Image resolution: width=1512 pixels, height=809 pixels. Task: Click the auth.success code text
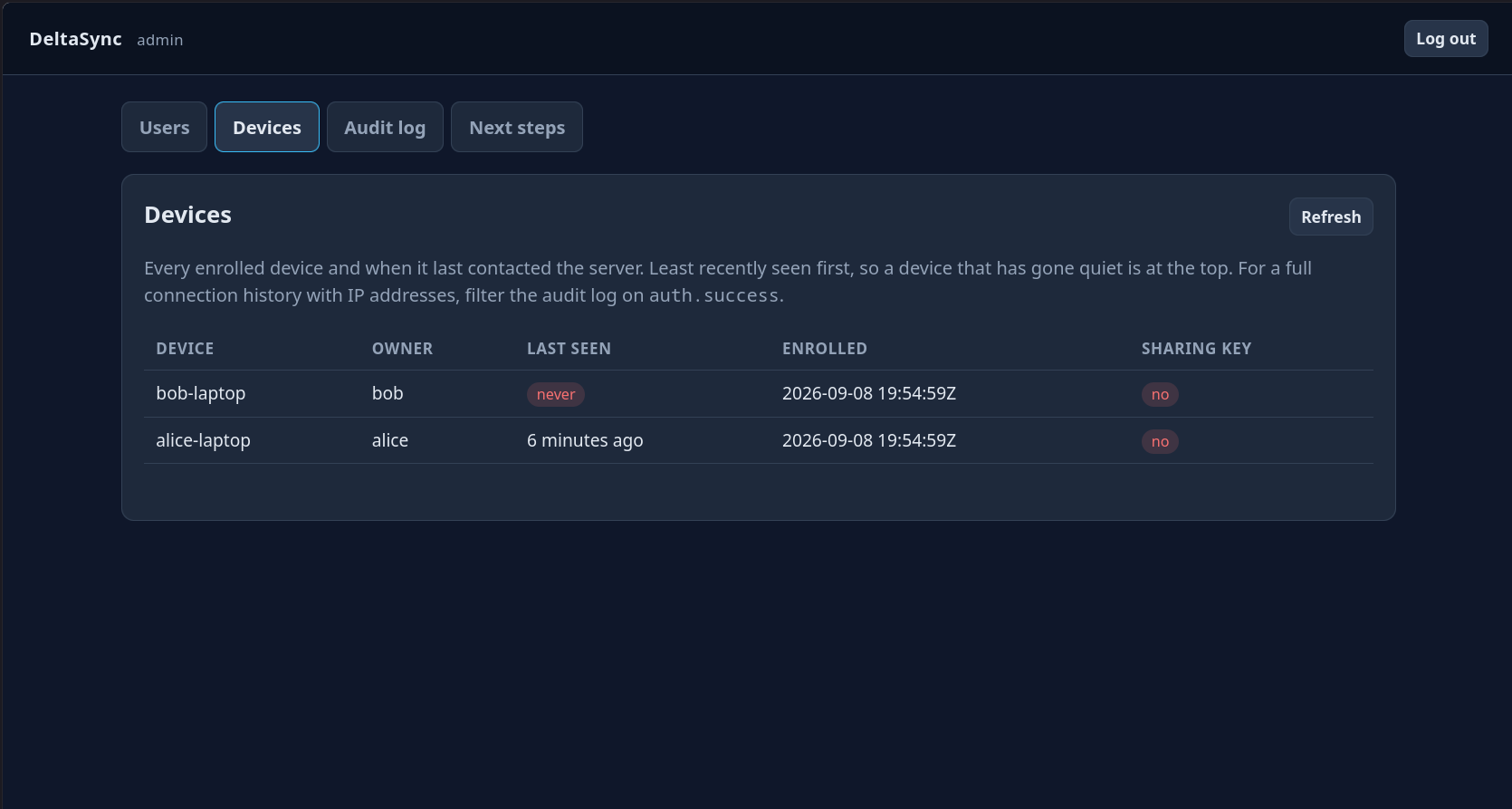pyautogui.click(x=714, y=295)
